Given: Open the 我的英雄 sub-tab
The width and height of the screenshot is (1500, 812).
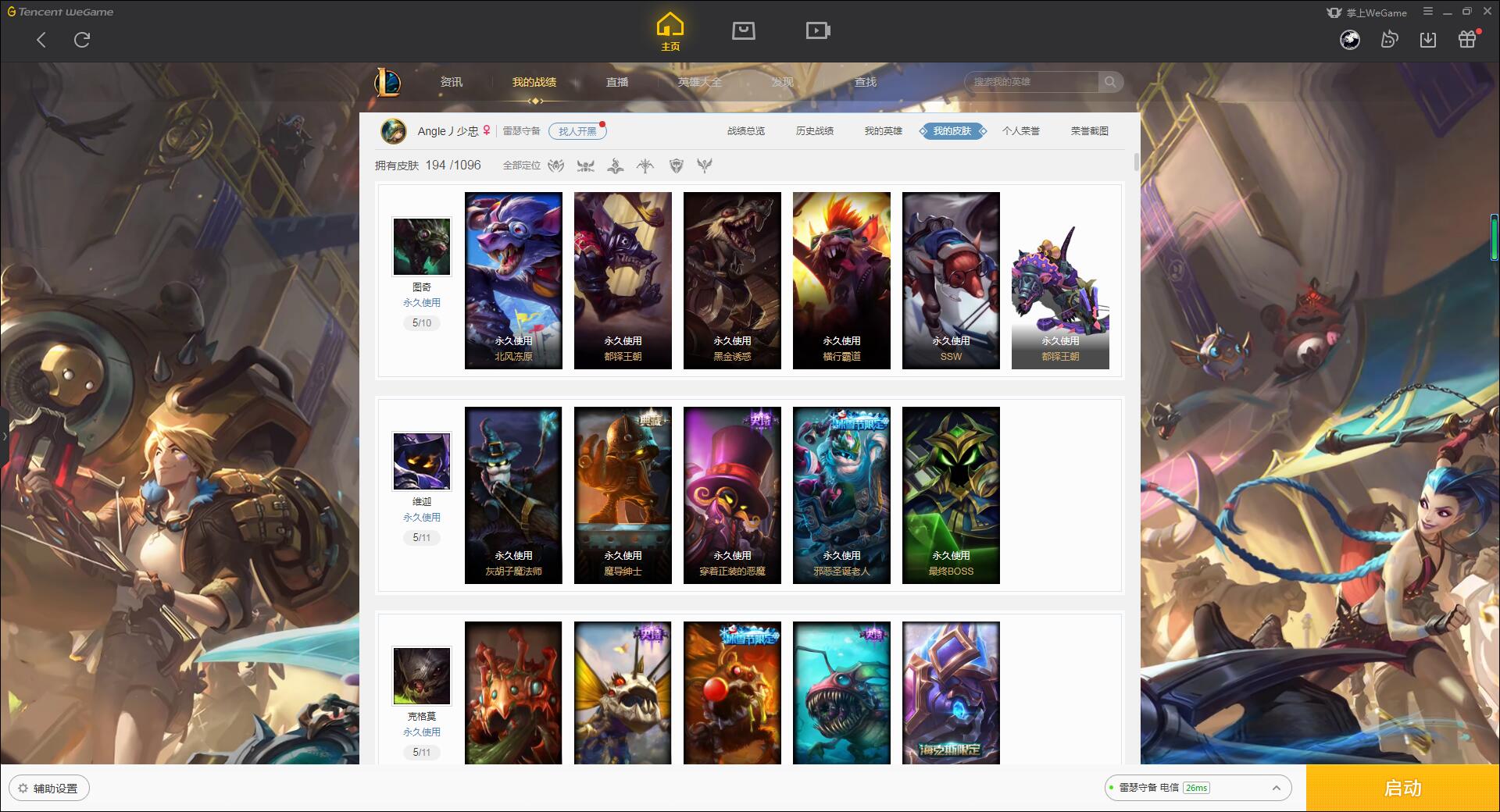Looking at the screenshot, I should point(884,131).
